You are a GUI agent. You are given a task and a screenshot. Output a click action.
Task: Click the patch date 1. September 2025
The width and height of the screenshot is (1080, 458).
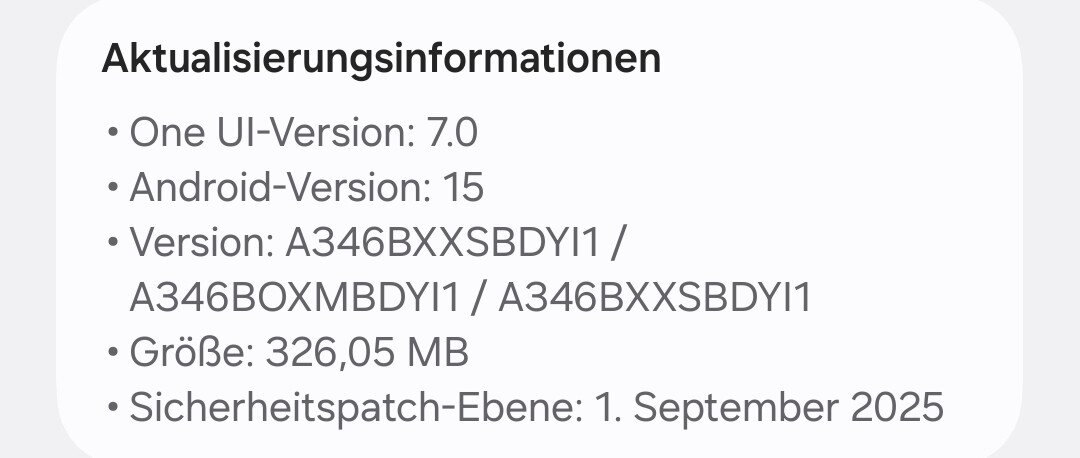coord(769,408)
